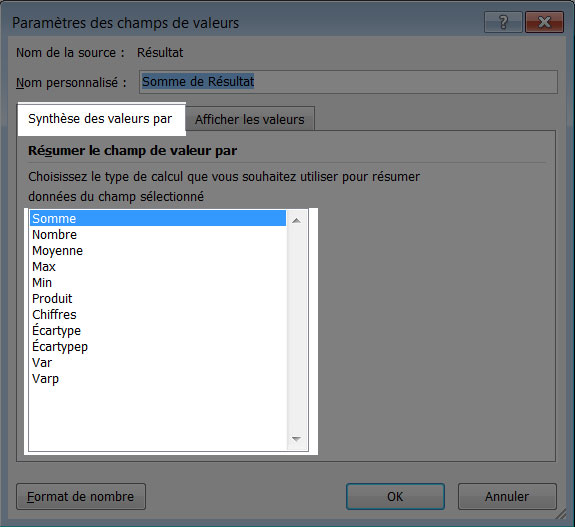Click the list scrollbar up arrow
The image size is (575, 527).
pos(296,221)
